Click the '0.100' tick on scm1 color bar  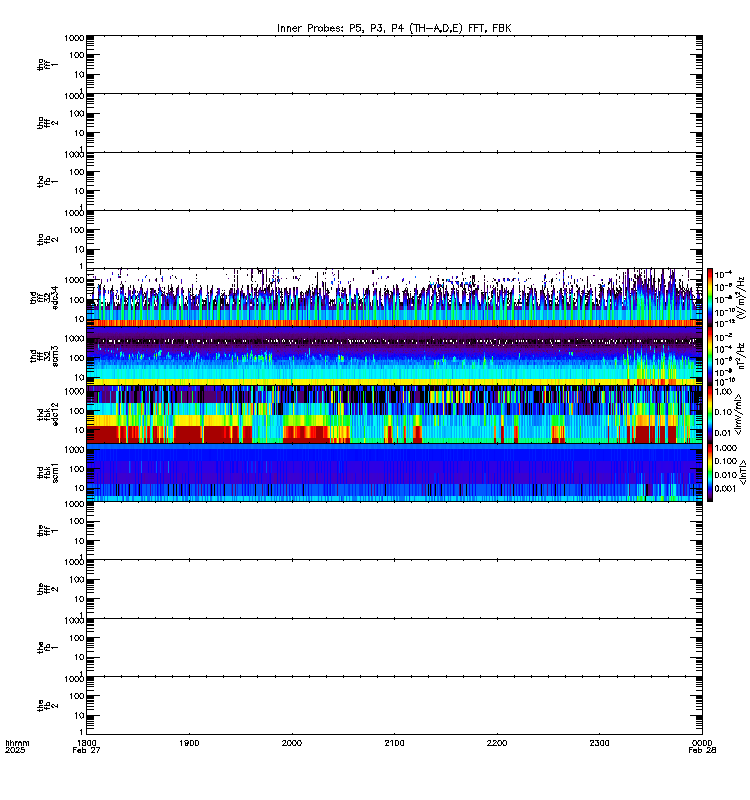click(x=726, y=461)
